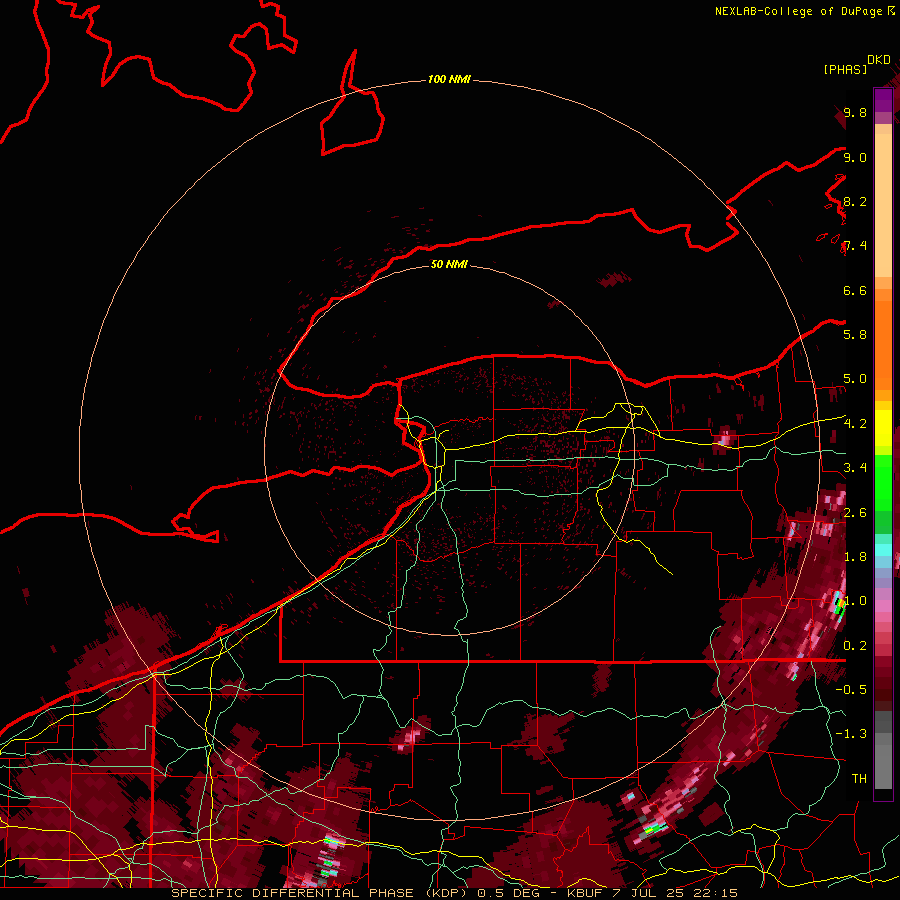
Task: Click the -0.5 value on color scale
Action: pos(851,690)
